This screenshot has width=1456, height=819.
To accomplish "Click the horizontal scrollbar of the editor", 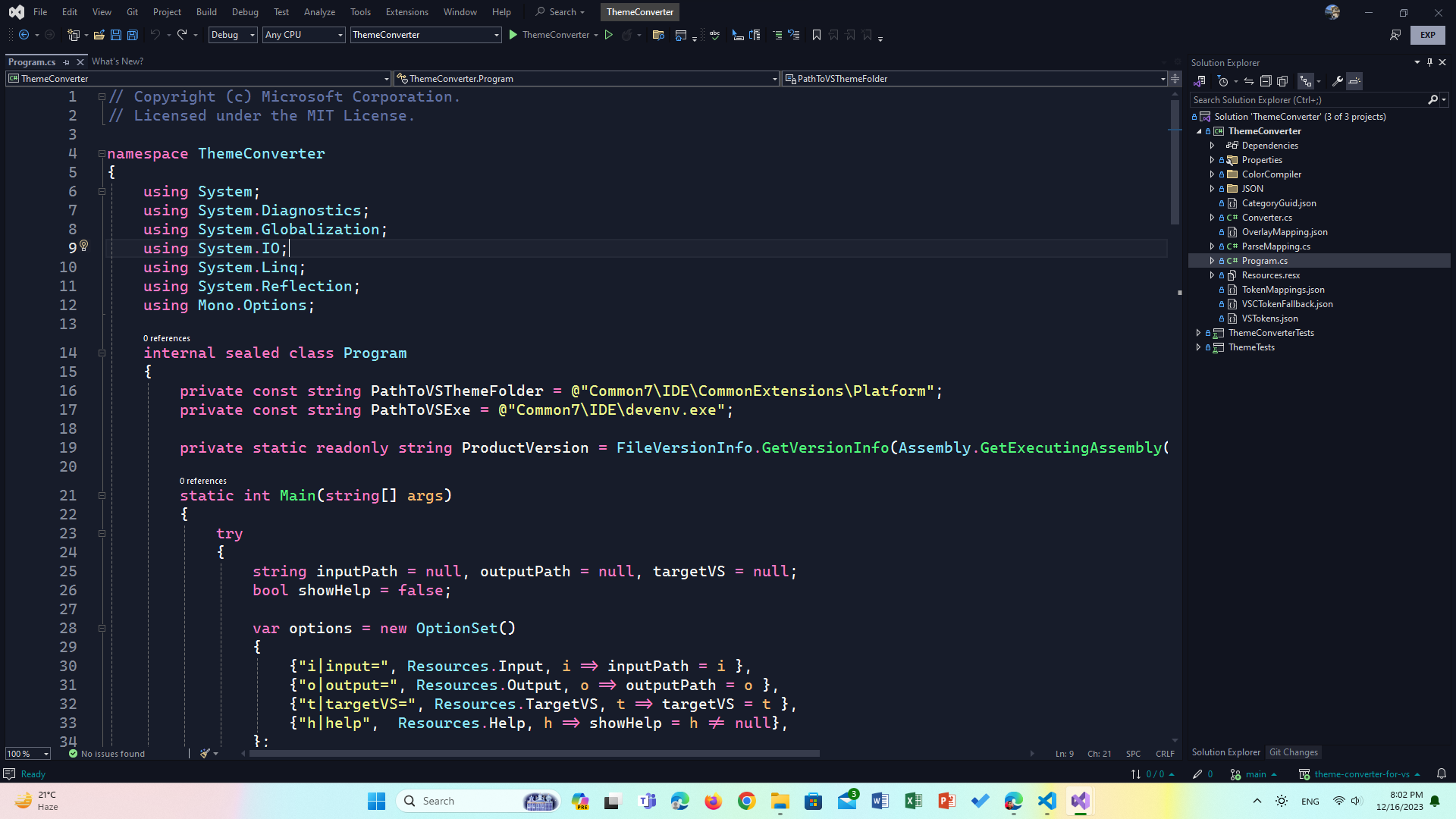I will 534,754.
